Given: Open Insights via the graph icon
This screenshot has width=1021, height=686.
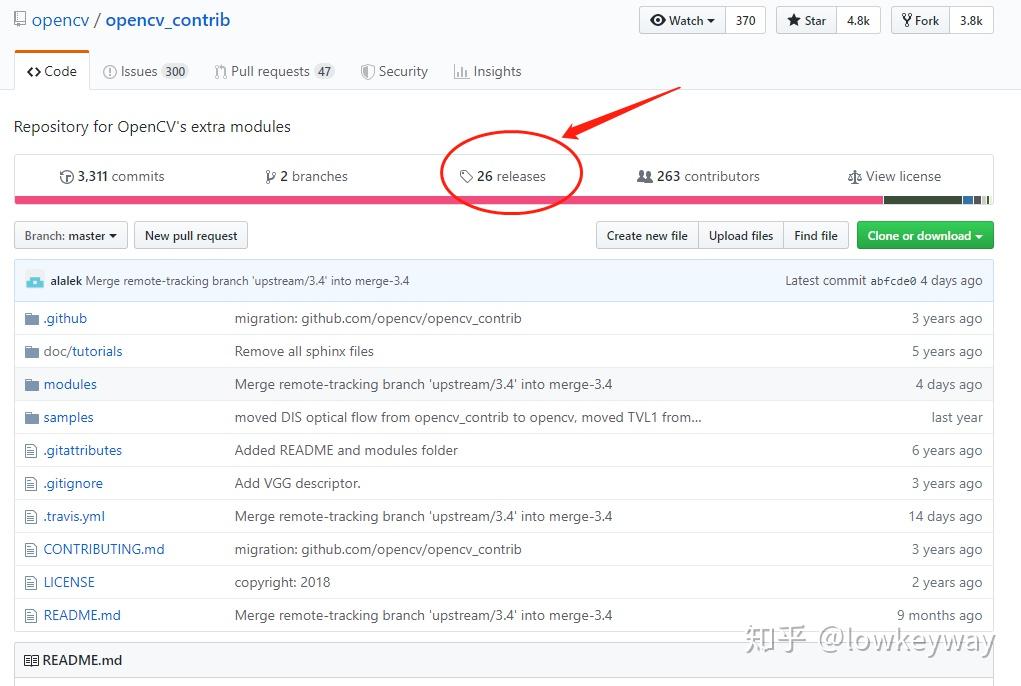Looking at the screenshot, I should click(462, 71).
